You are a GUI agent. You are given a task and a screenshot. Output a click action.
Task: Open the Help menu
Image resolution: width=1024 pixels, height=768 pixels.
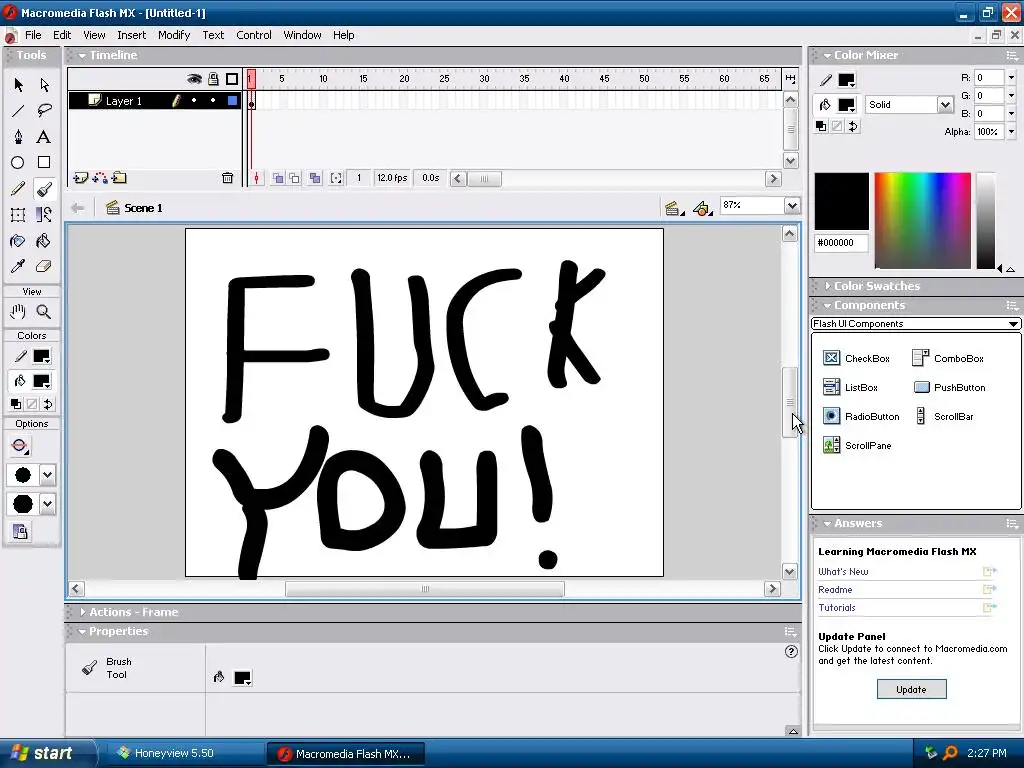344,35
